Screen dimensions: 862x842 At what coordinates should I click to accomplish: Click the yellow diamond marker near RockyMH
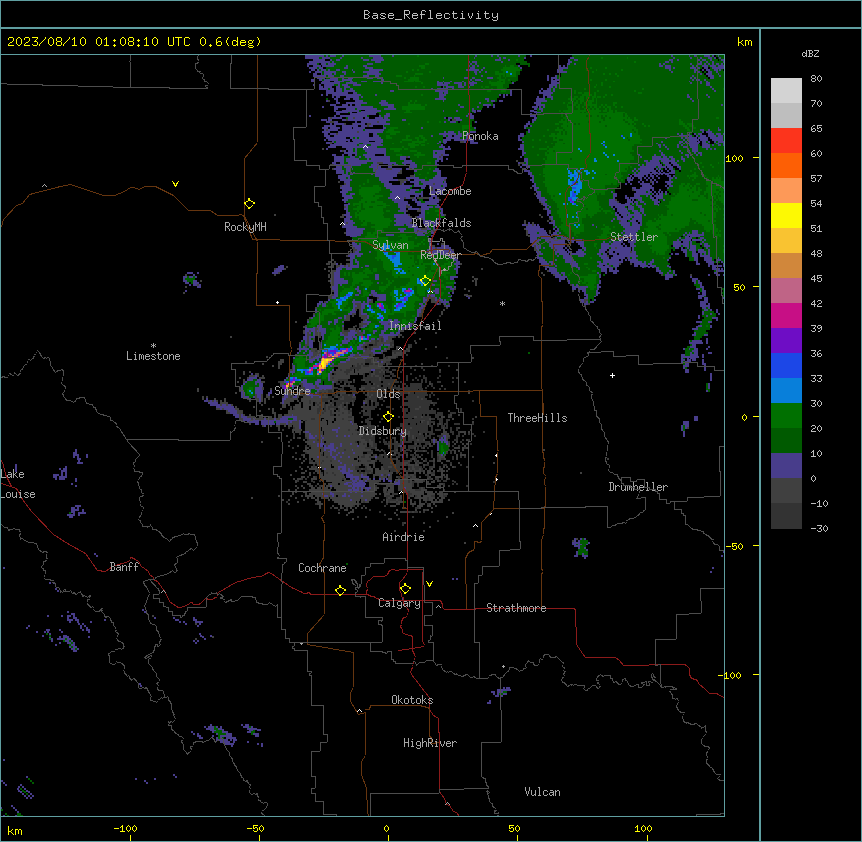[250, 204]
